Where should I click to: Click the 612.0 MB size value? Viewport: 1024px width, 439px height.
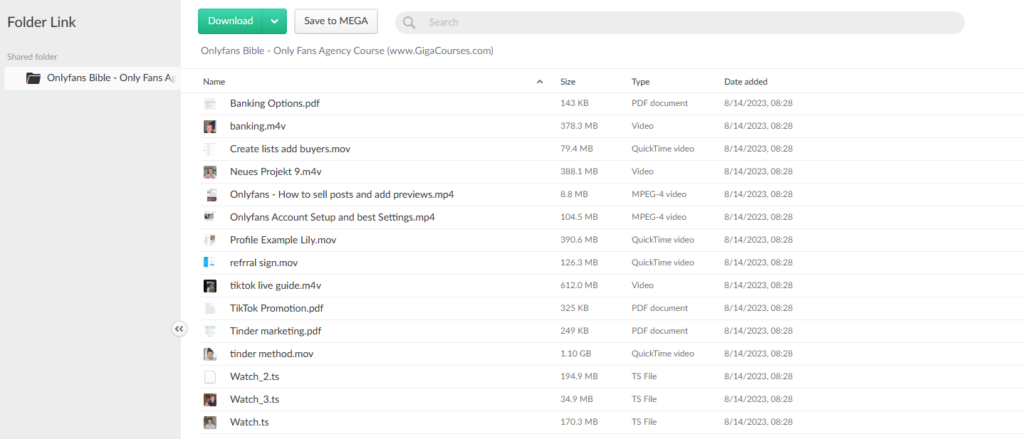click(x=579, y=285)
